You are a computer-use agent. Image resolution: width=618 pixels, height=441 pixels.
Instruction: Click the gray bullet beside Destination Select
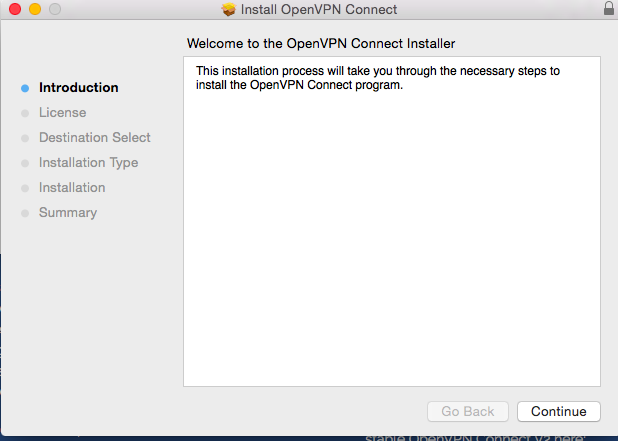point(25,138)
